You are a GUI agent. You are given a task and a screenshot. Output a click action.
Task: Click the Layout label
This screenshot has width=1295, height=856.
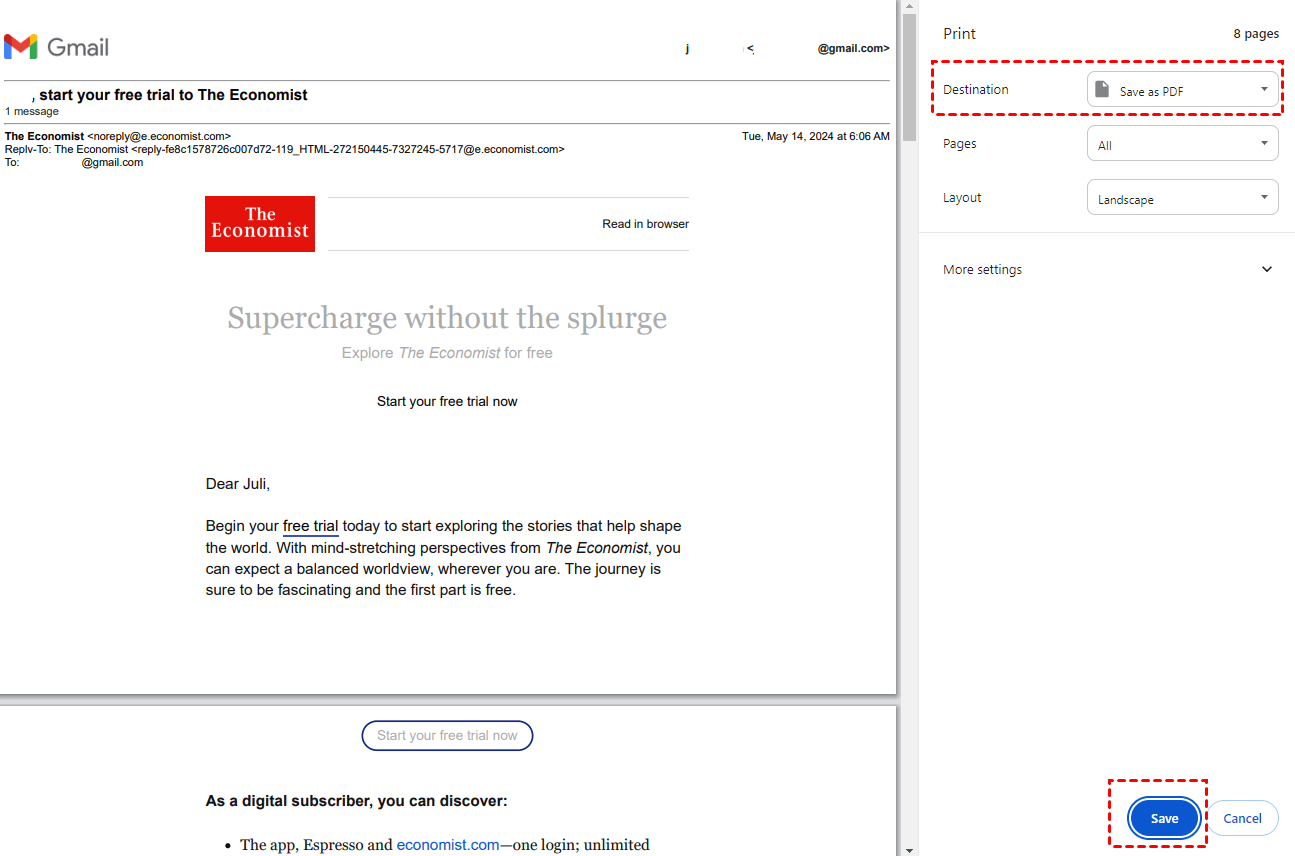click(x=962, y=198)
